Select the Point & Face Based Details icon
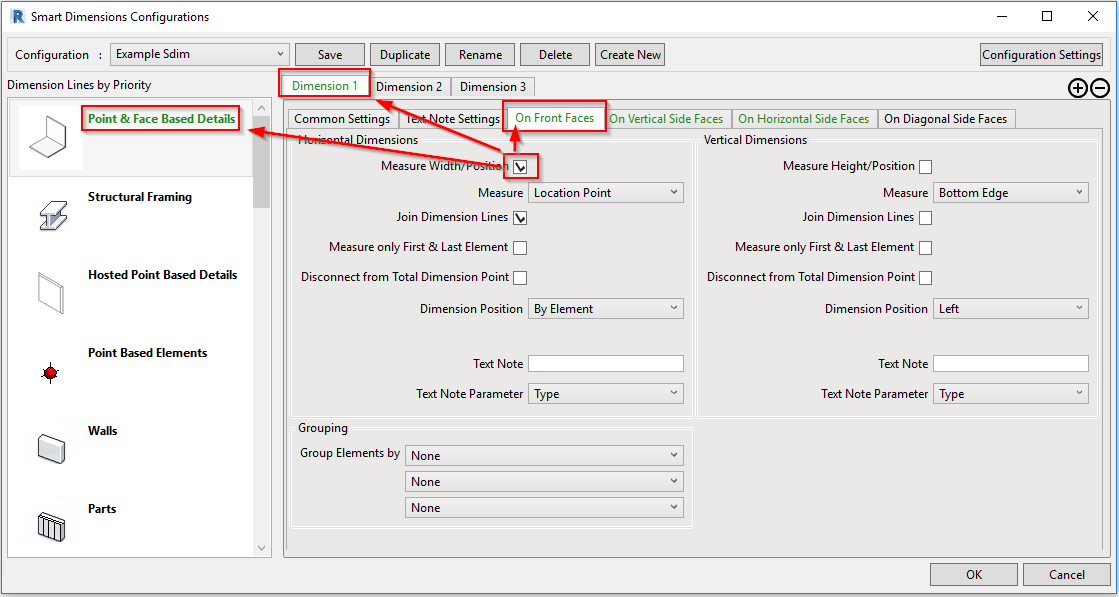 (51, 138)
